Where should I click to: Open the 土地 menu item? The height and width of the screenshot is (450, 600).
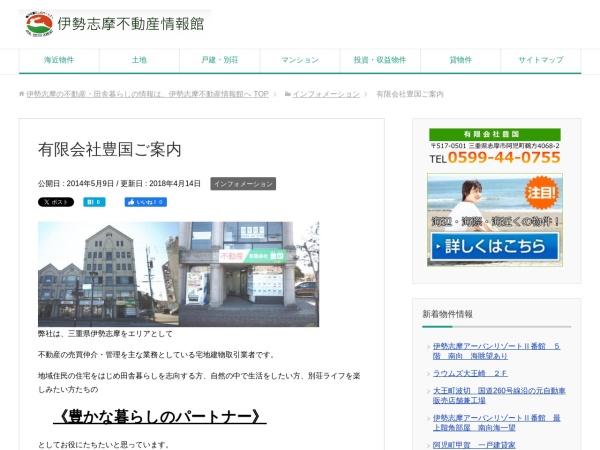(x=139, y=60)
